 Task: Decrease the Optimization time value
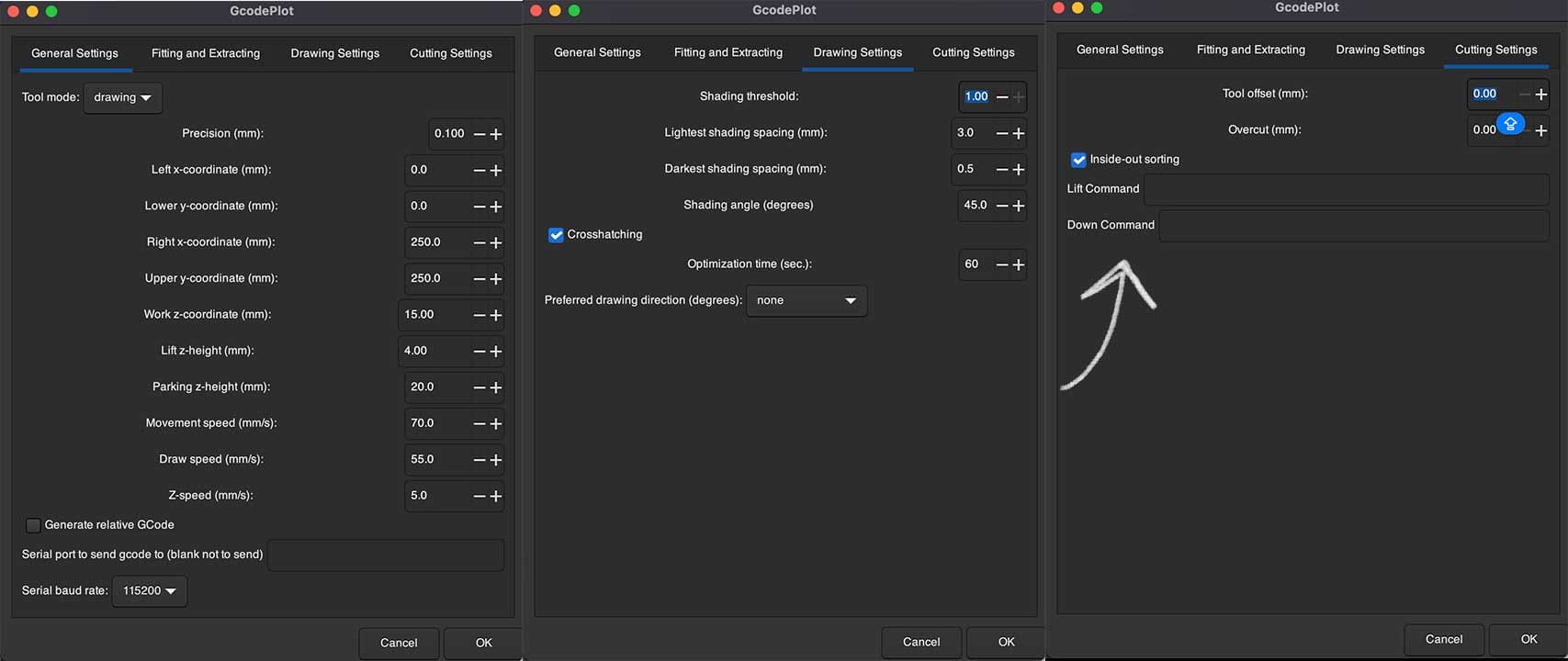click(1002, 264)
